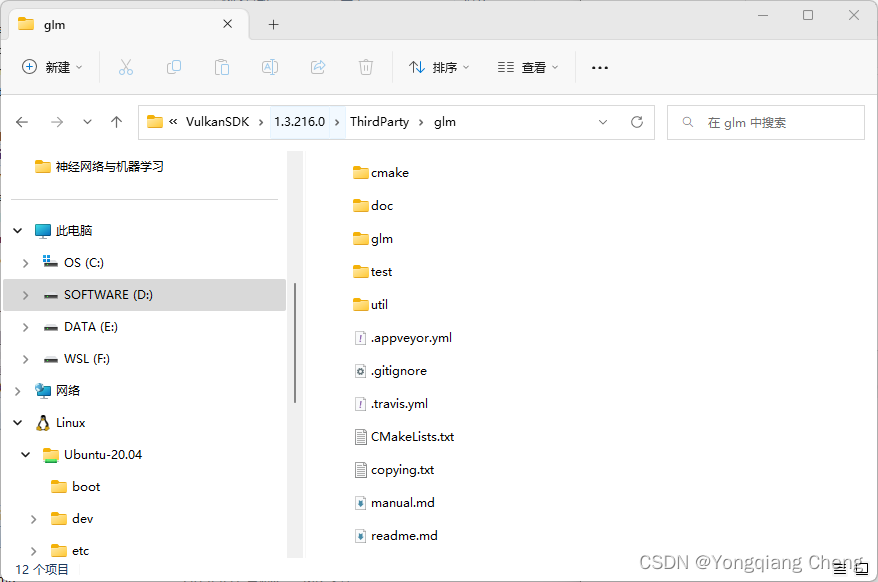Open the util folder
878x582 pixels.
[x=370, y=305]
